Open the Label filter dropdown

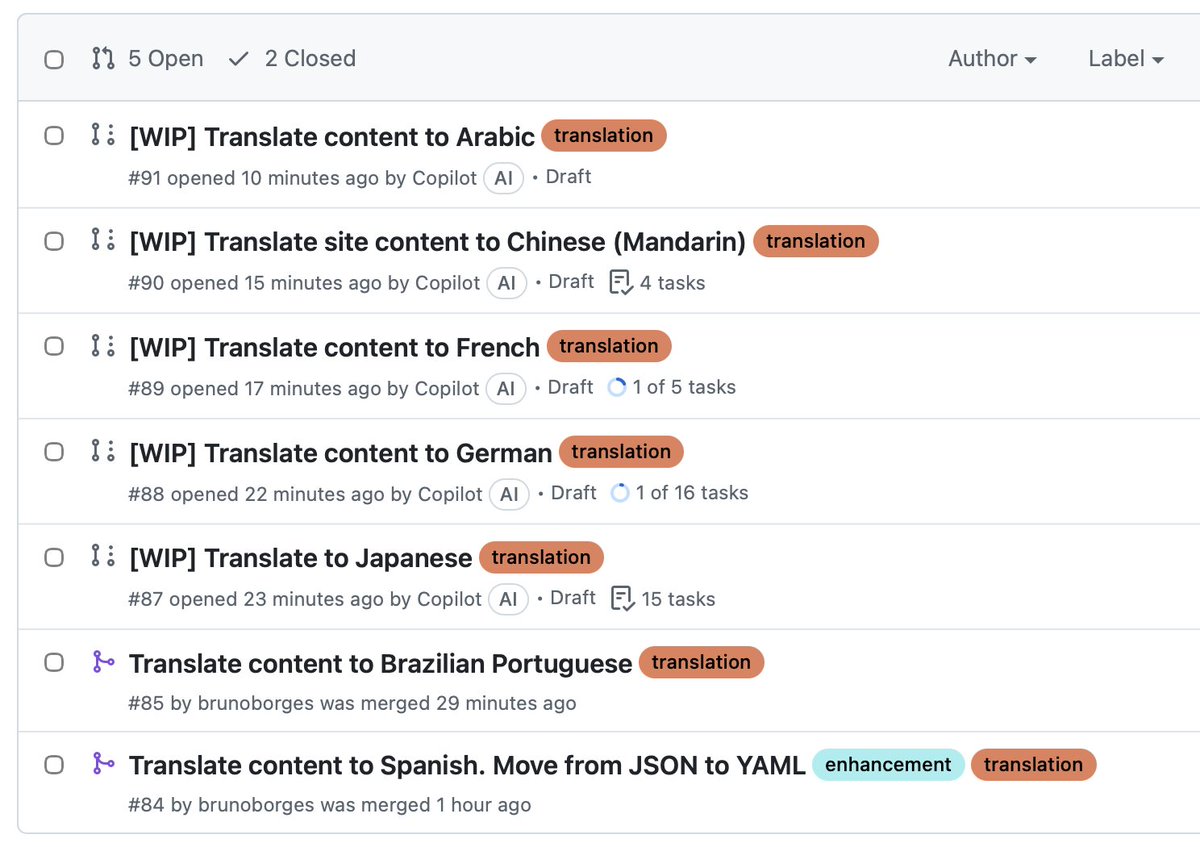(x=1126, y=59)
